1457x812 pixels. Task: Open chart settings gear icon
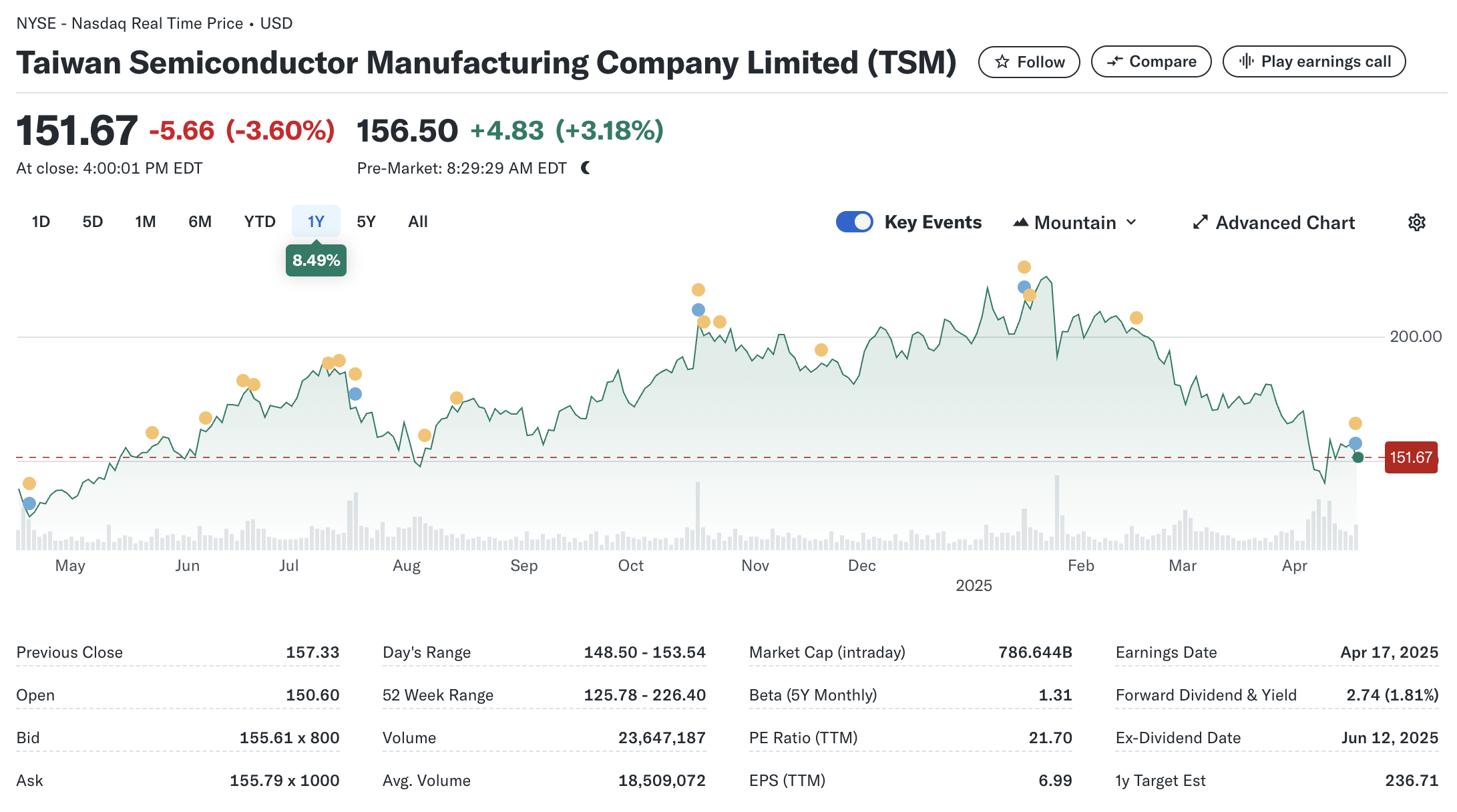1416,222
